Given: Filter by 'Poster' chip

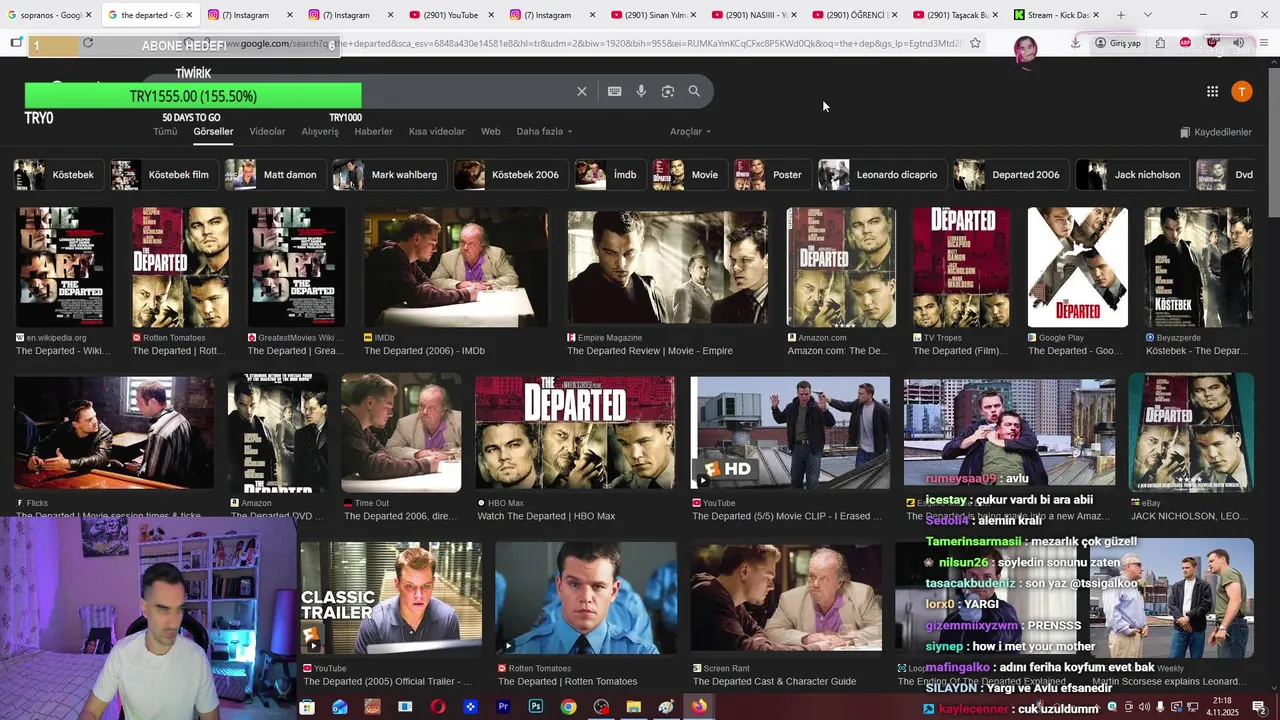Looking at the screenshot, I should tap(771, 174).
